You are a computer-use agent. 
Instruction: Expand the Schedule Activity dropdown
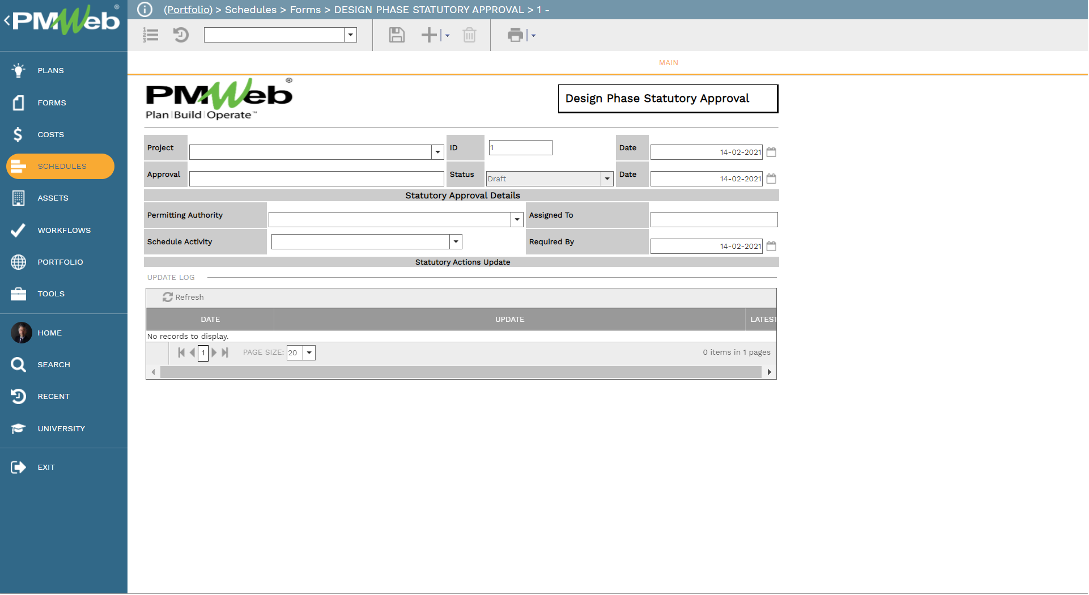pos(456,242)
